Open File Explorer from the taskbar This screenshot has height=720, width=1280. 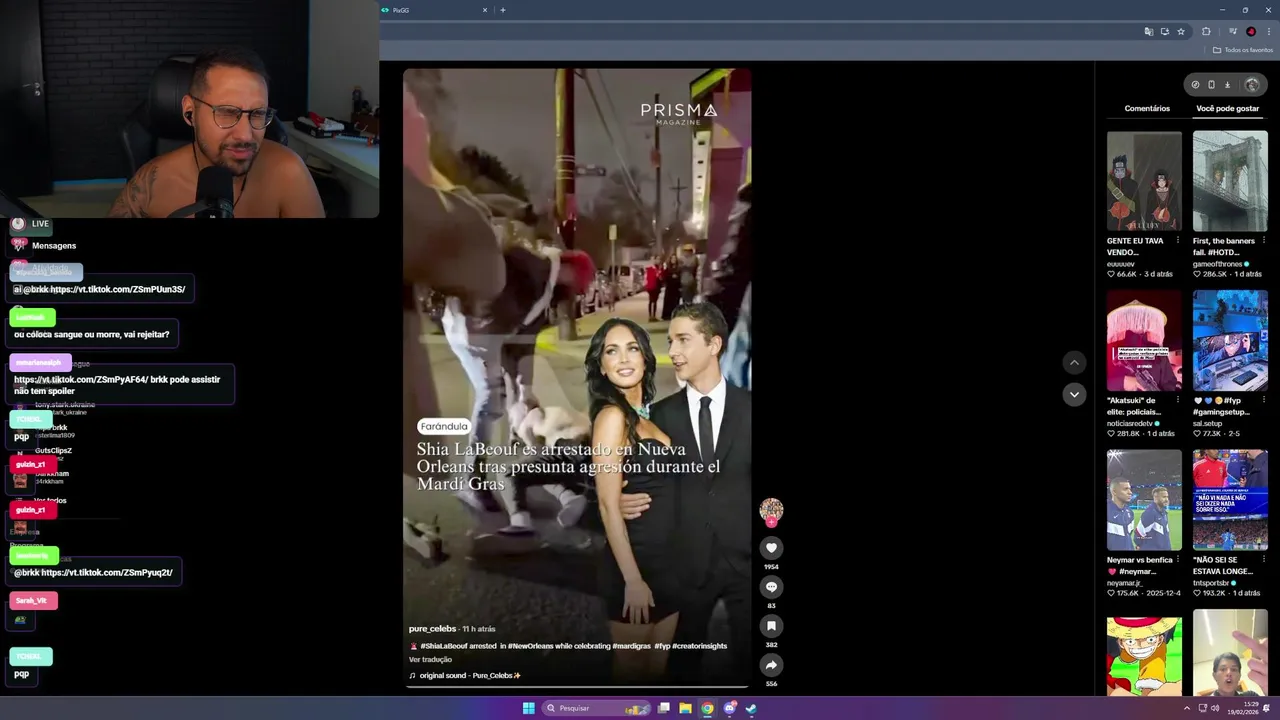click(685, 708)
